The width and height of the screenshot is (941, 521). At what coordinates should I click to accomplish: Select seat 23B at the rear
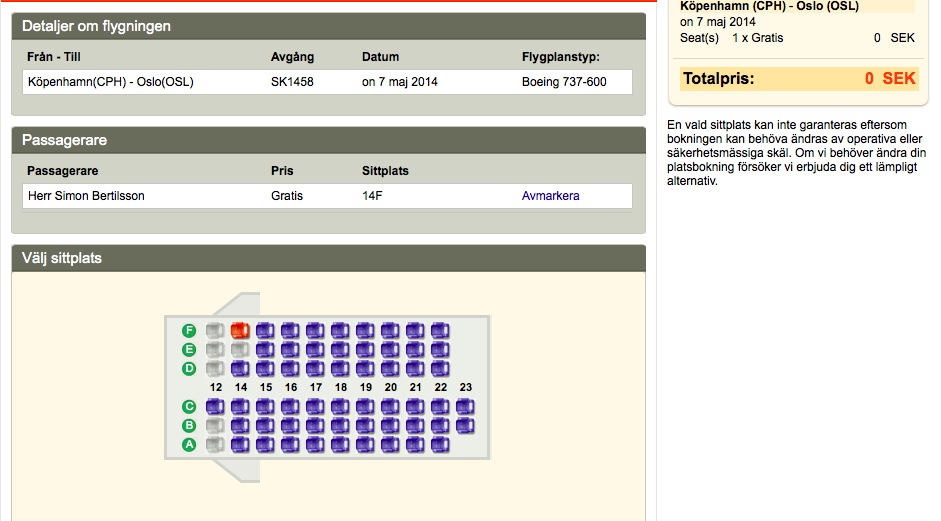coord(465,426)
